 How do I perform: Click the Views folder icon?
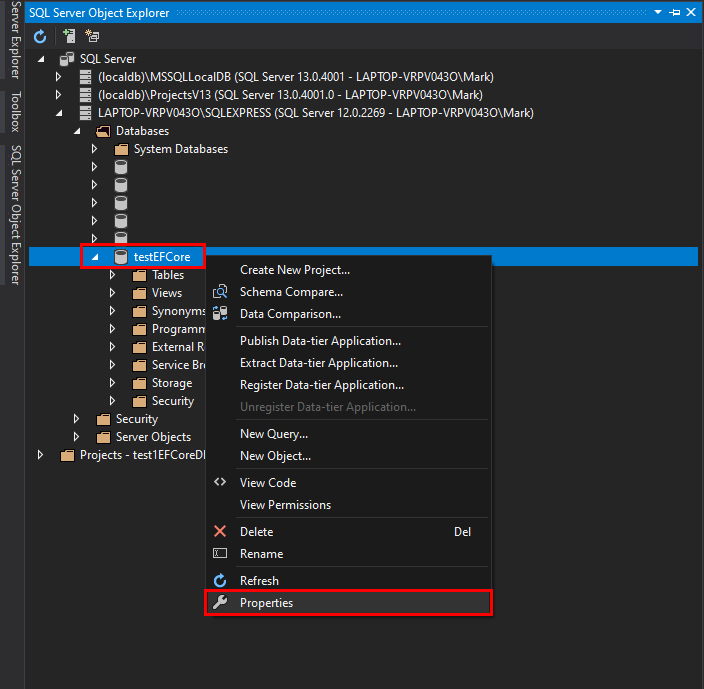tap(139, 293)
